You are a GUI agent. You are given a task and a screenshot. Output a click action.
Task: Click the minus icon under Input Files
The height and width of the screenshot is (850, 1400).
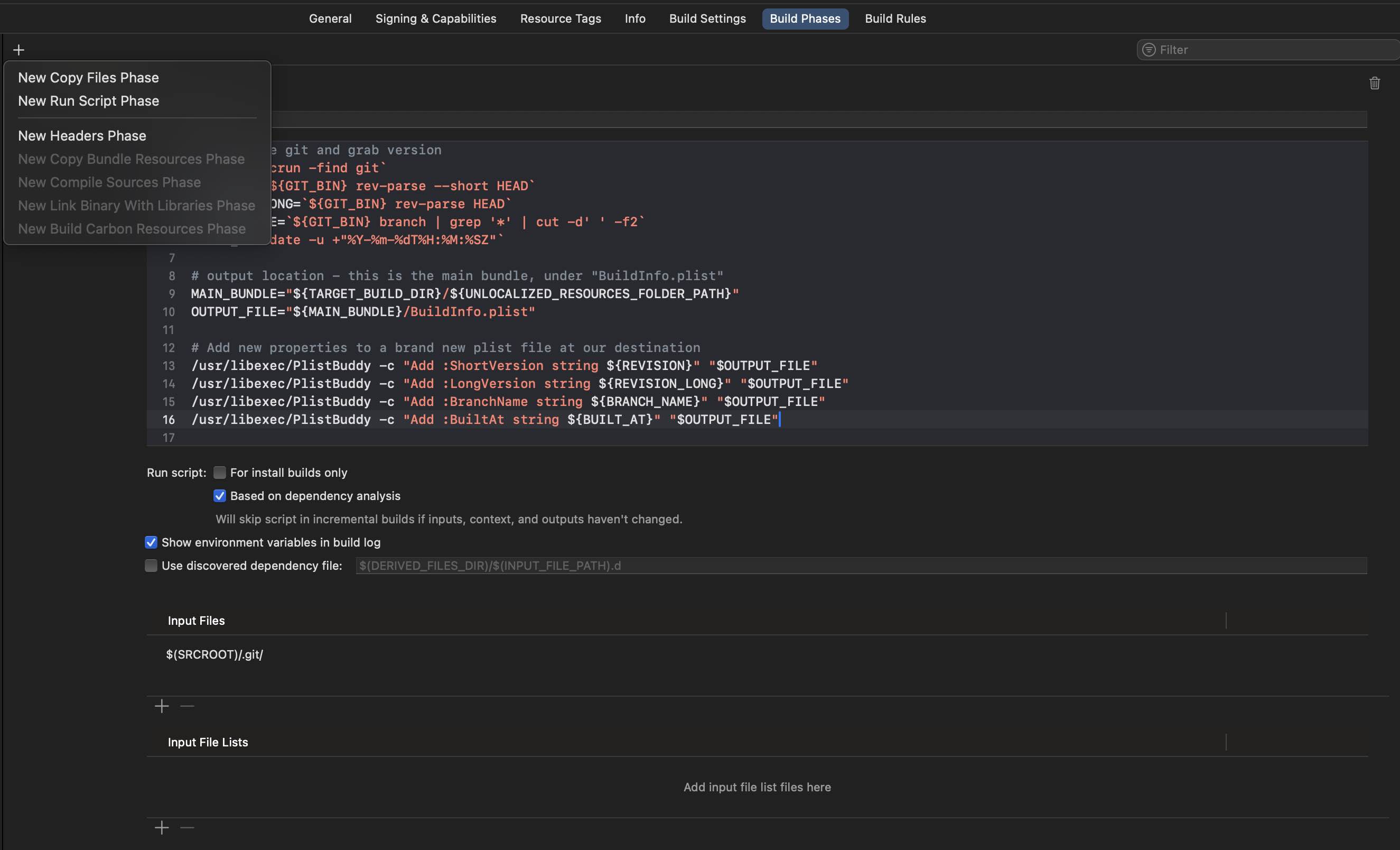188,706
